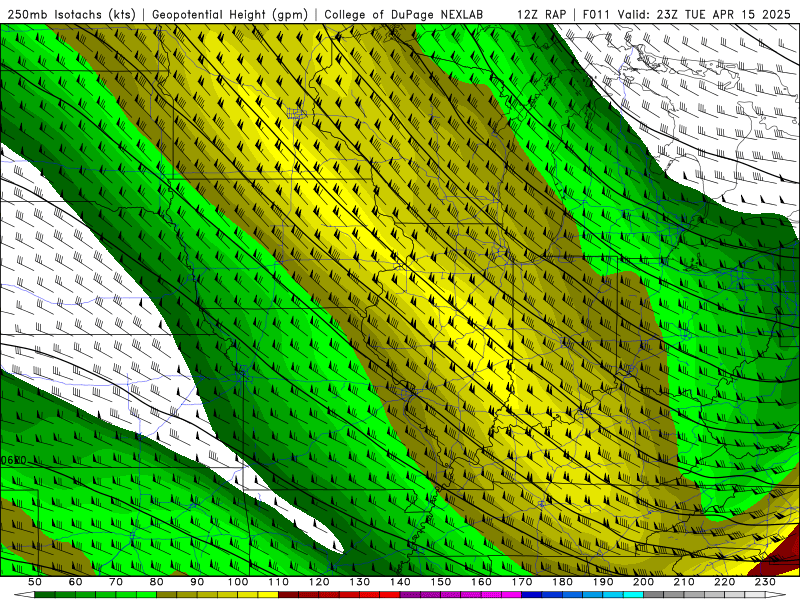Click the 200 value on the color scale
This screenshot has height=600, width=800.
pos(643,582)
